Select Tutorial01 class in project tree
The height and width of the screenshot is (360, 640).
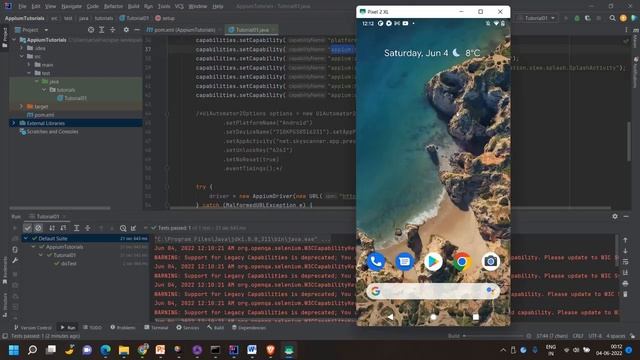coord(72,98)
